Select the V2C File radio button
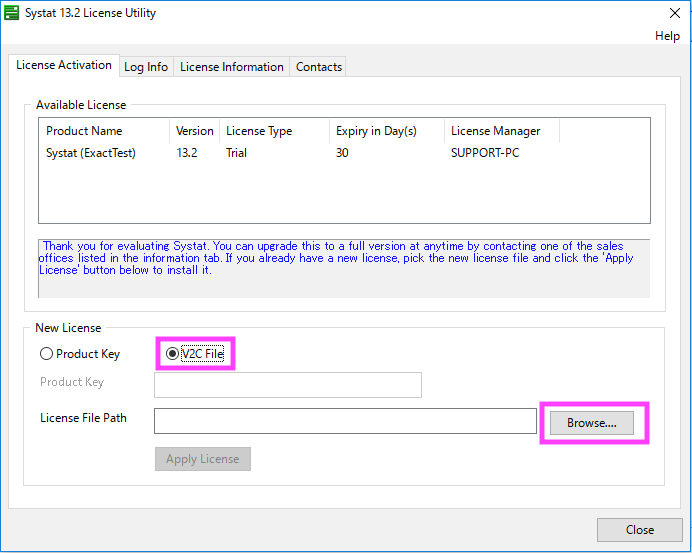This screenshot has height=553, width=692. 195,354
